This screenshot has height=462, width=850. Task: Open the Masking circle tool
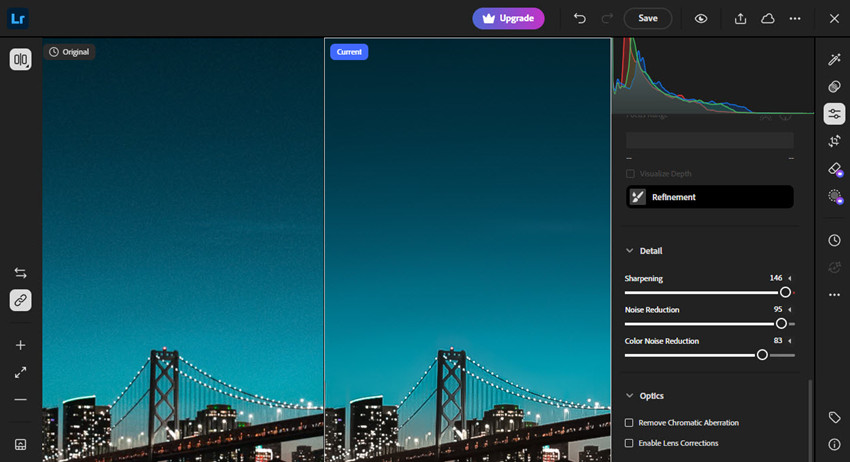[x=835, y=196]
